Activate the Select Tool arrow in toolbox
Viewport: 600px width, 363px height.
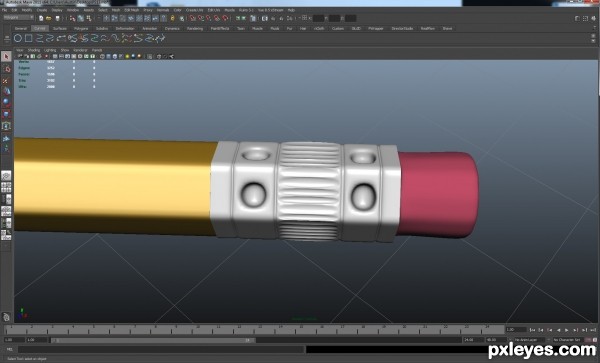tap(6, 57)
